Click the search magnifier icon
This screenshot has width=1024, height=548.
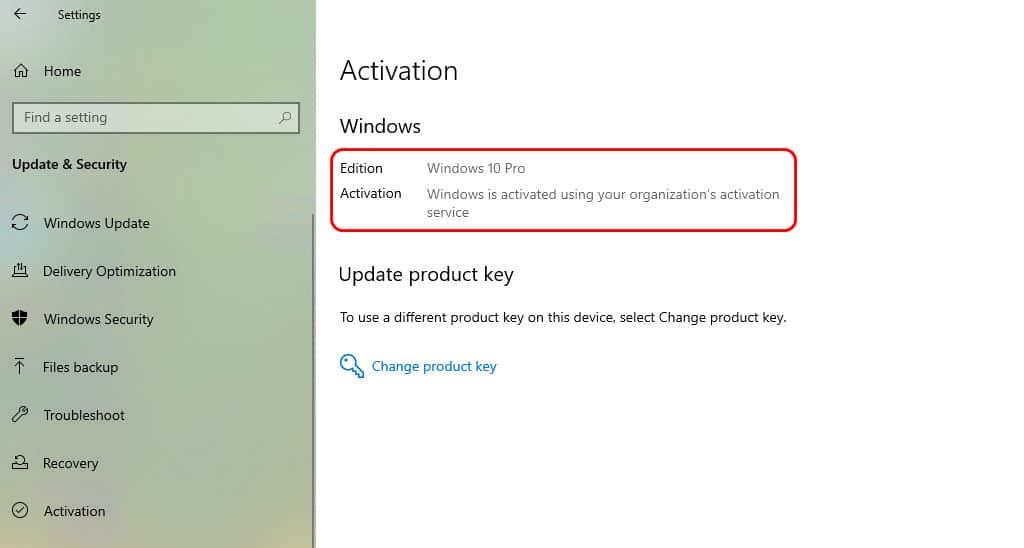tap(285, 118)
